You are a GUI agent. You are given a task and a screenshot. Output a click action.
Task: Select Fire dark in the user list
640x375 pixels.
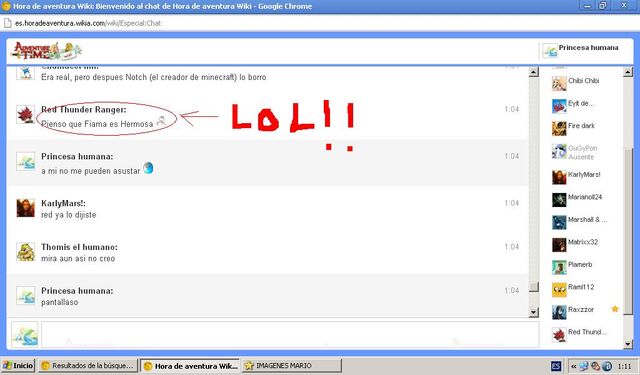point(573,127)
